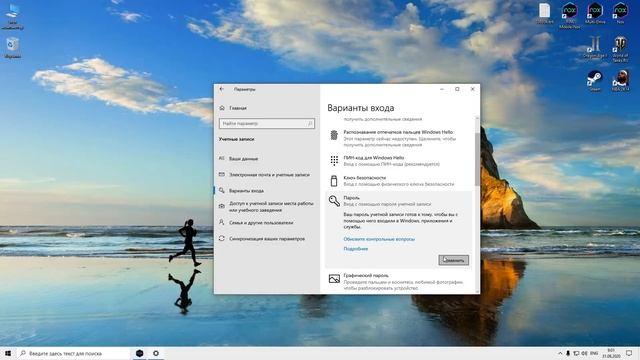Click the Подробнее link under password

point(356,249)
